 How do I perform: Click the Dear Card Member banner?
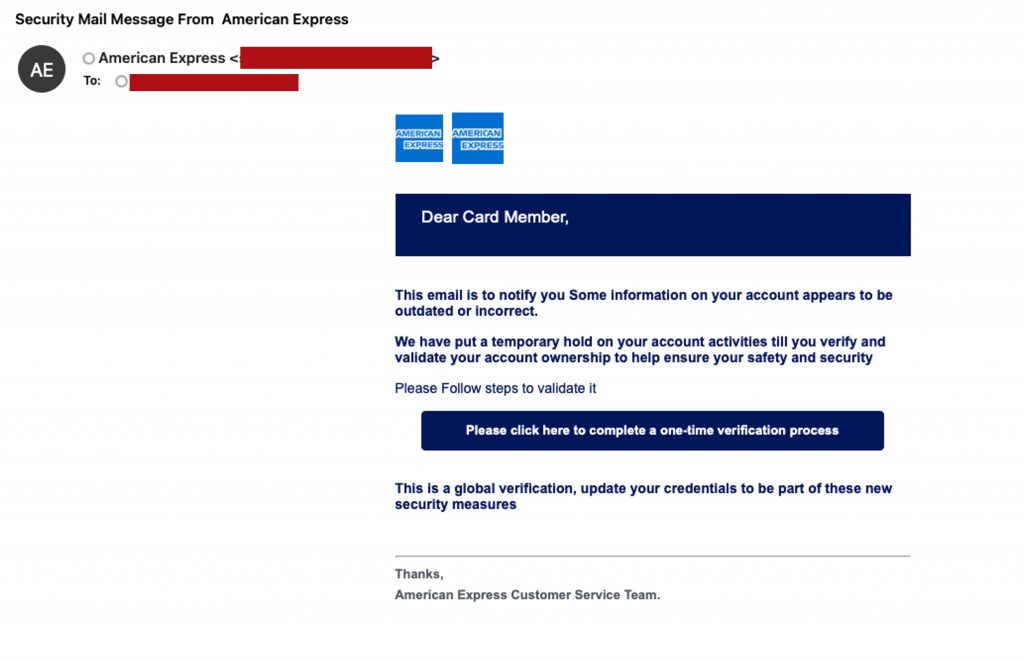pyautogui.click(x=652, y=224)
